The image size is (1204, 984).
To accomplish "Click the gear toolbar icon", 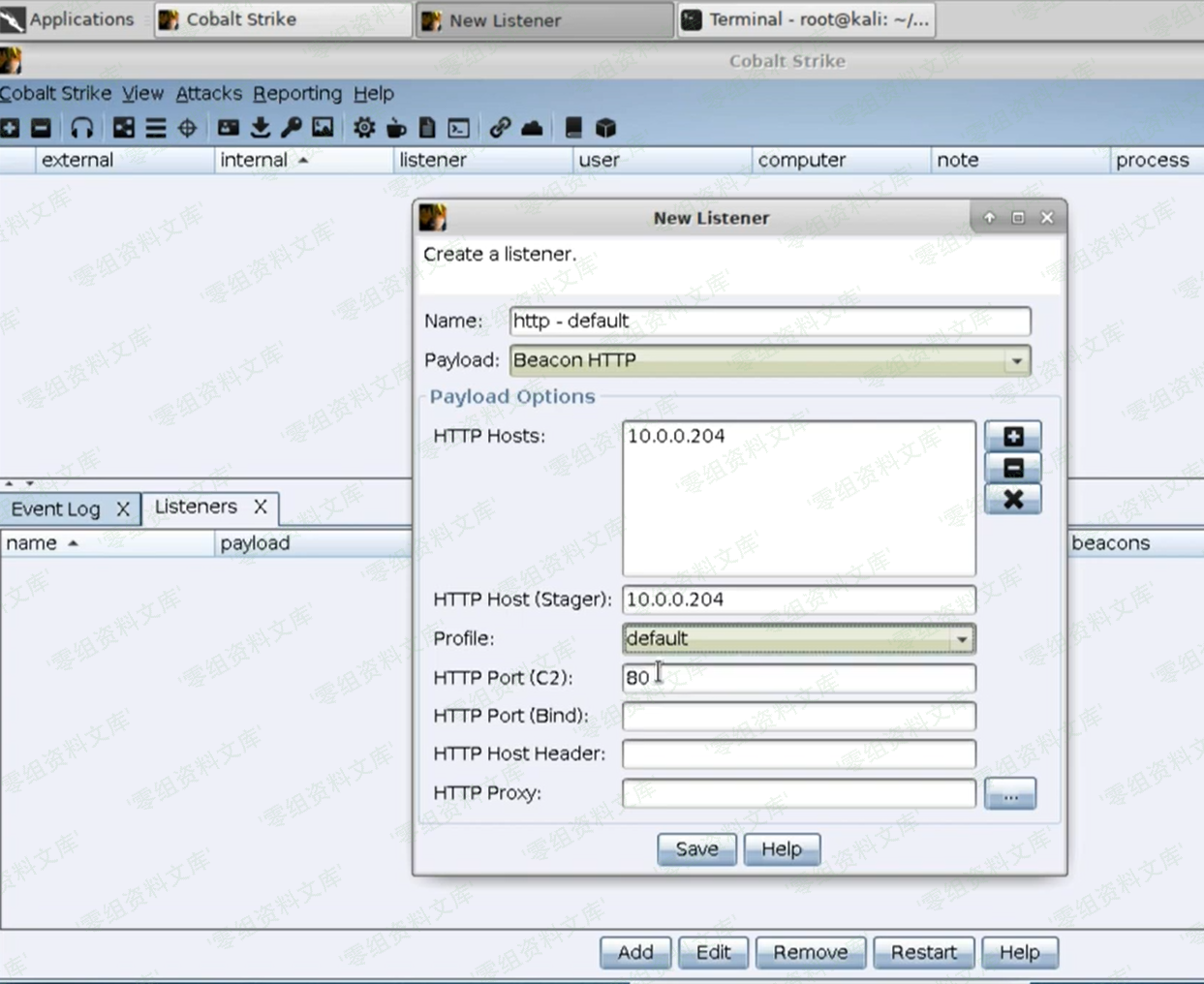I will pyautogui.click(x=364, y=128).
